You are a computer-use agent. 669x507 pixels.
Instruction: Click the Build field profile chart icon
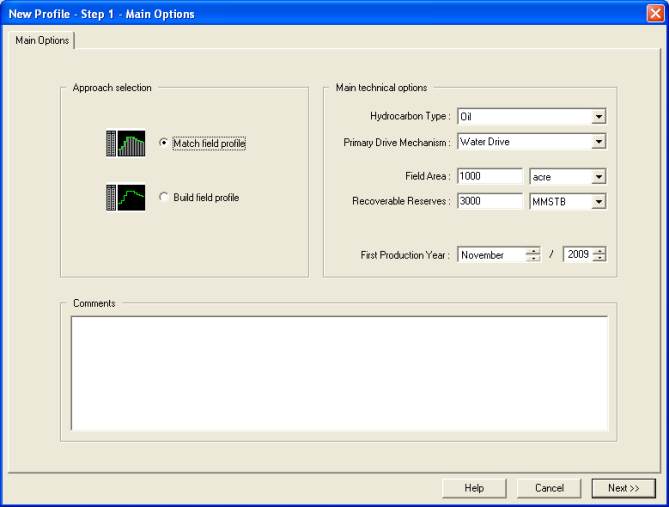[125, 197]
